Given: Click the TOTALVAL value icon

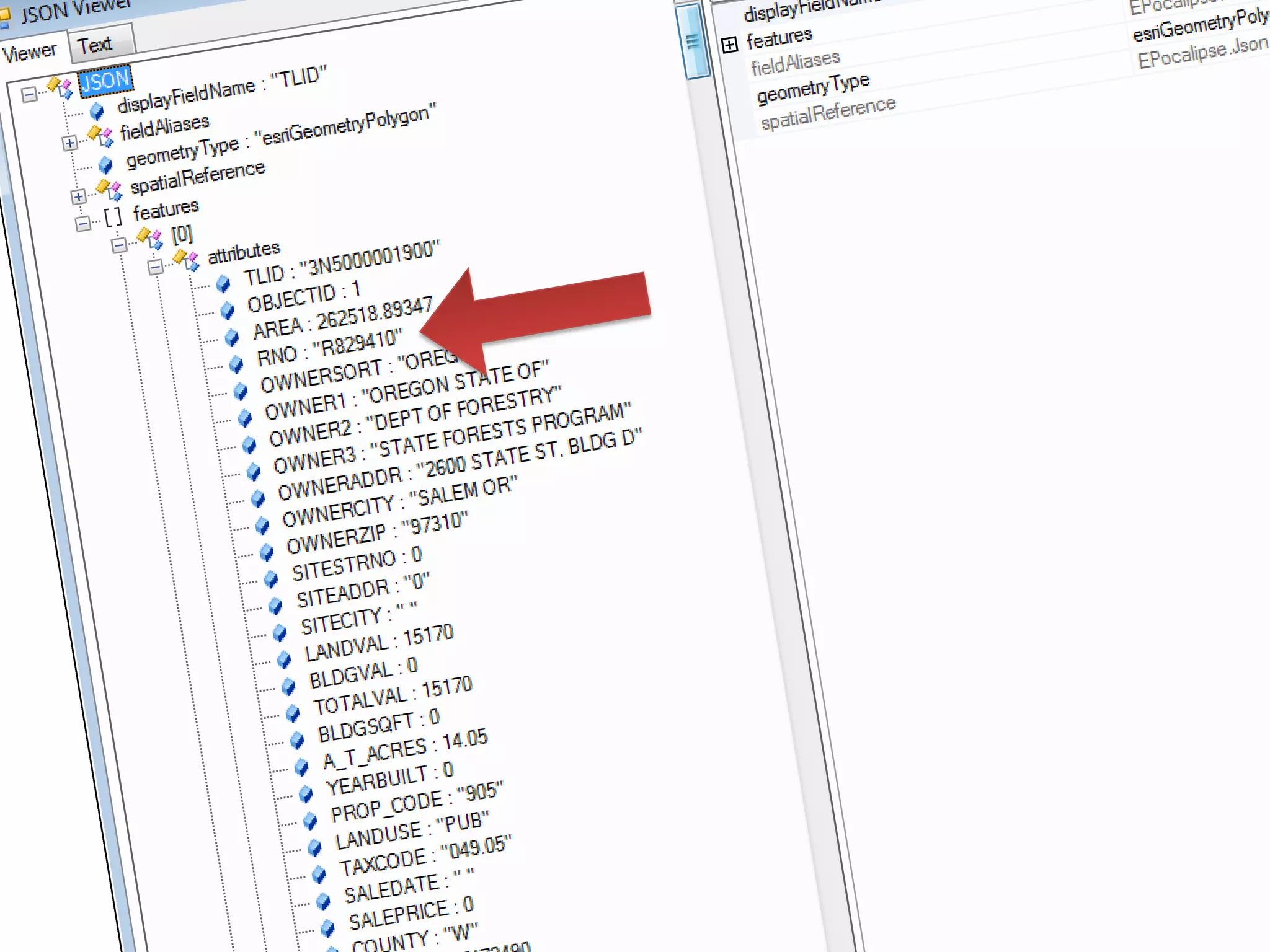Looking at the screenshot, I should 293,713.
